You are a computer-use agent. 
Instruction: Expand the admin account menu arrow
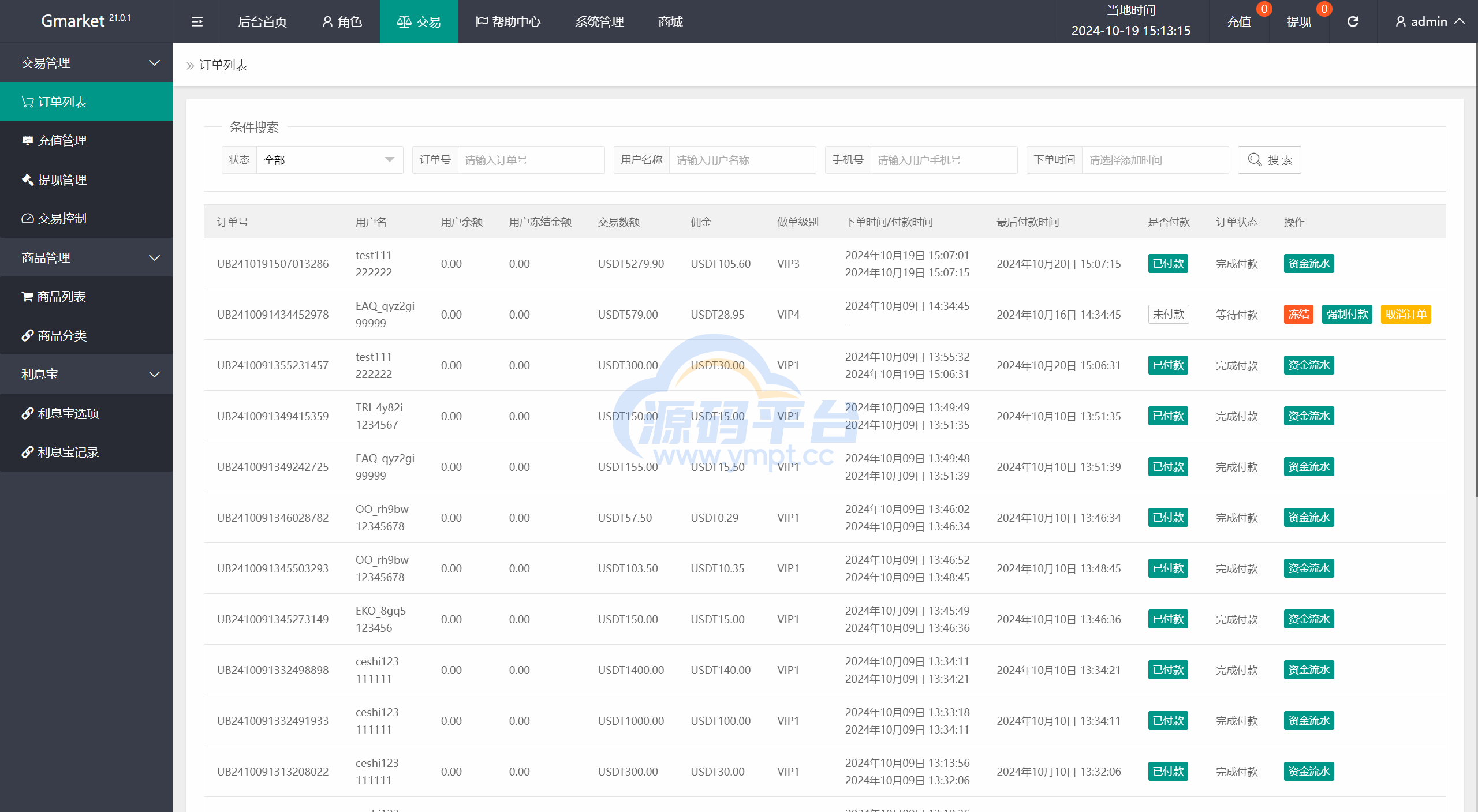click(x=1460, y=21)
